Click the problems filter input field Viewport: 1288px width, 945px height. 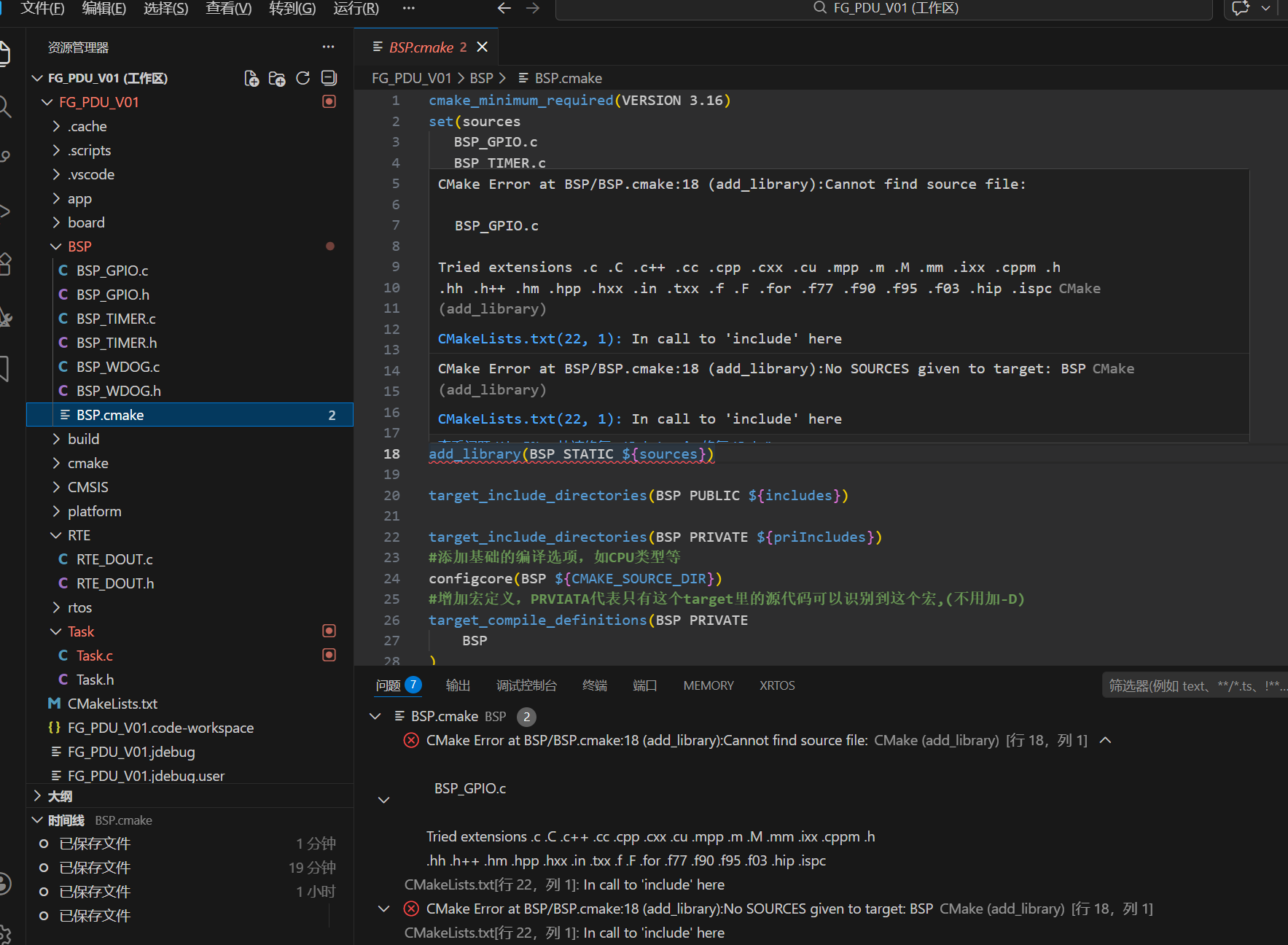[1195, 685]
